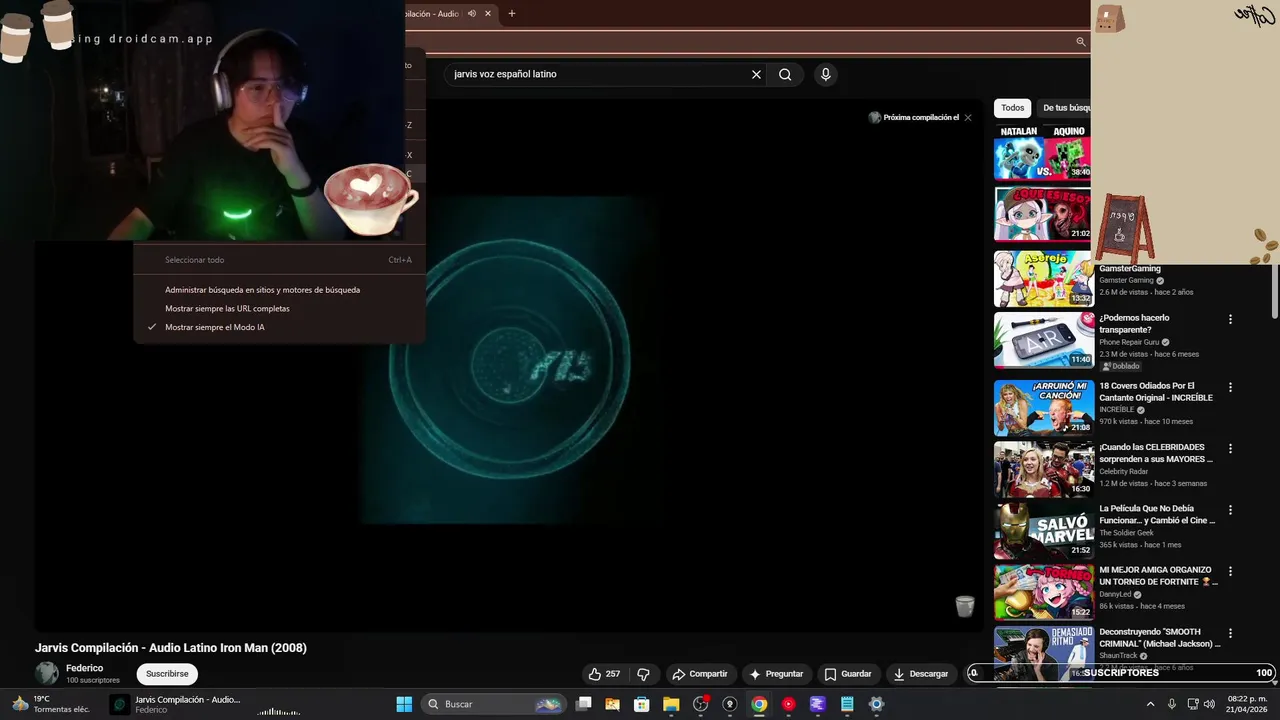The width and height of the screenshot is (1280, 720).
Task: Click the zoom magnifier icon in address bar
Action: pos(1080,42)
